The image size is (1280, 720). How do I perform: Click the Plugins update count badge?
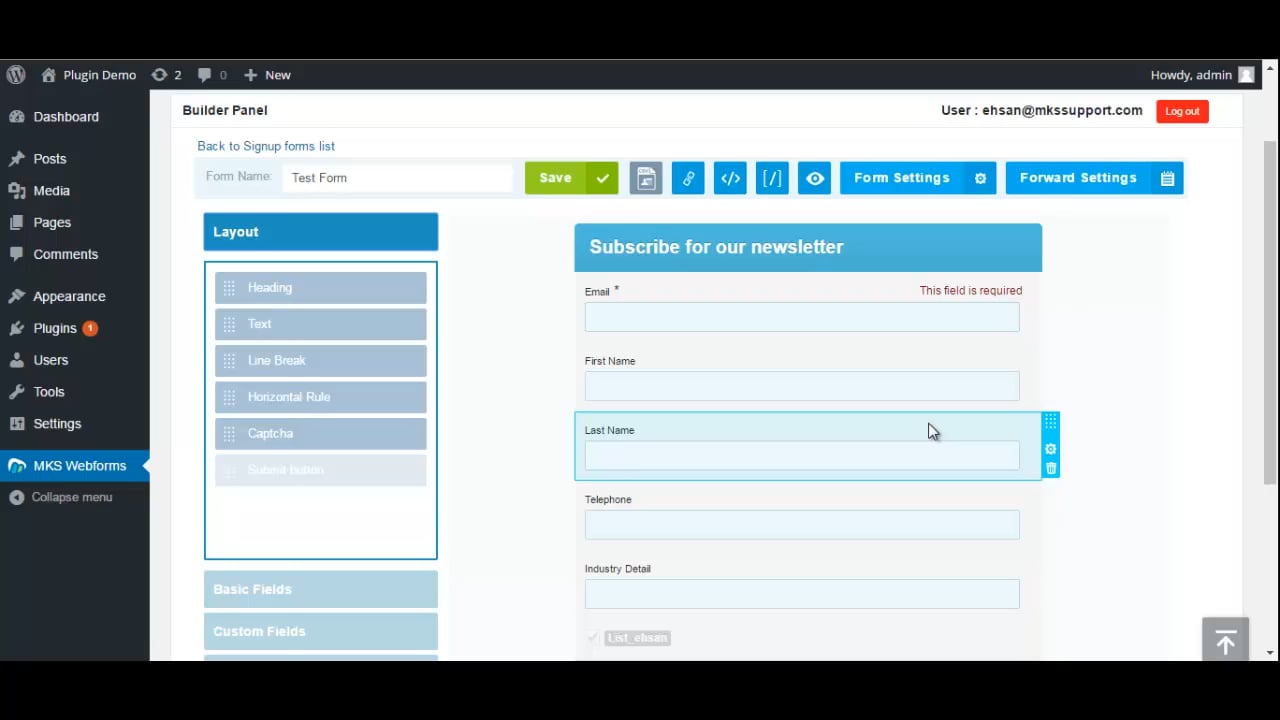90,329
